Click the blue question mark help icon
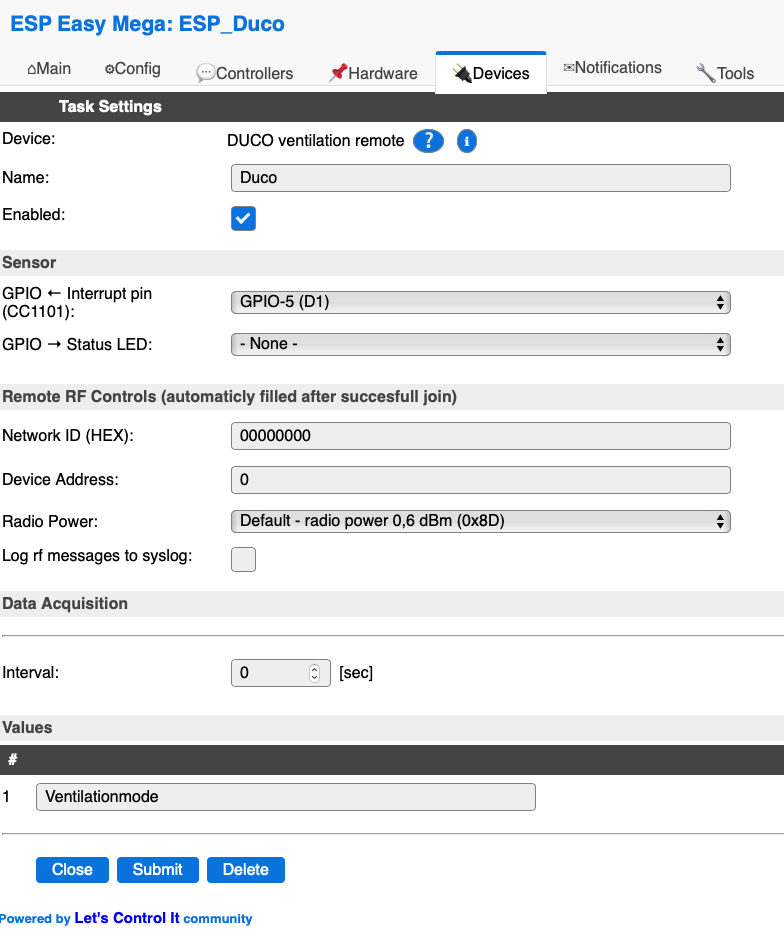This screenshot has width=784, height=937. [x=428, y=141]
